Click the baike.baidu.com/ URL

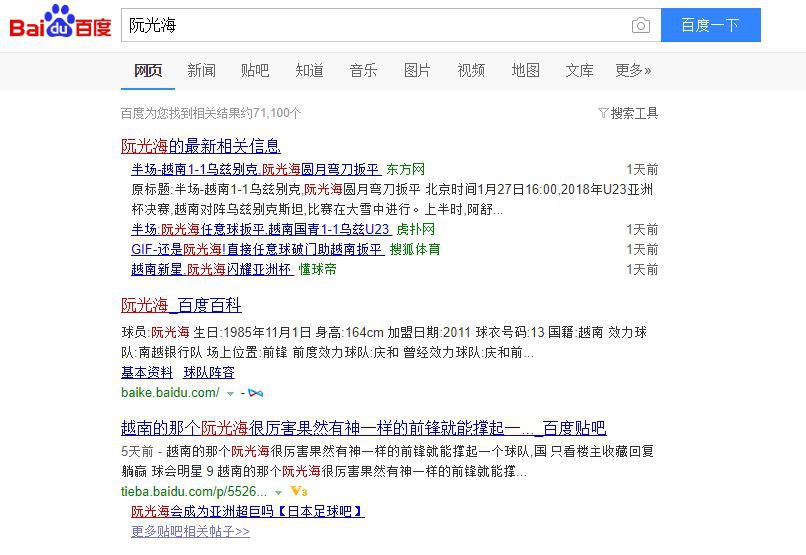[170, 393]
